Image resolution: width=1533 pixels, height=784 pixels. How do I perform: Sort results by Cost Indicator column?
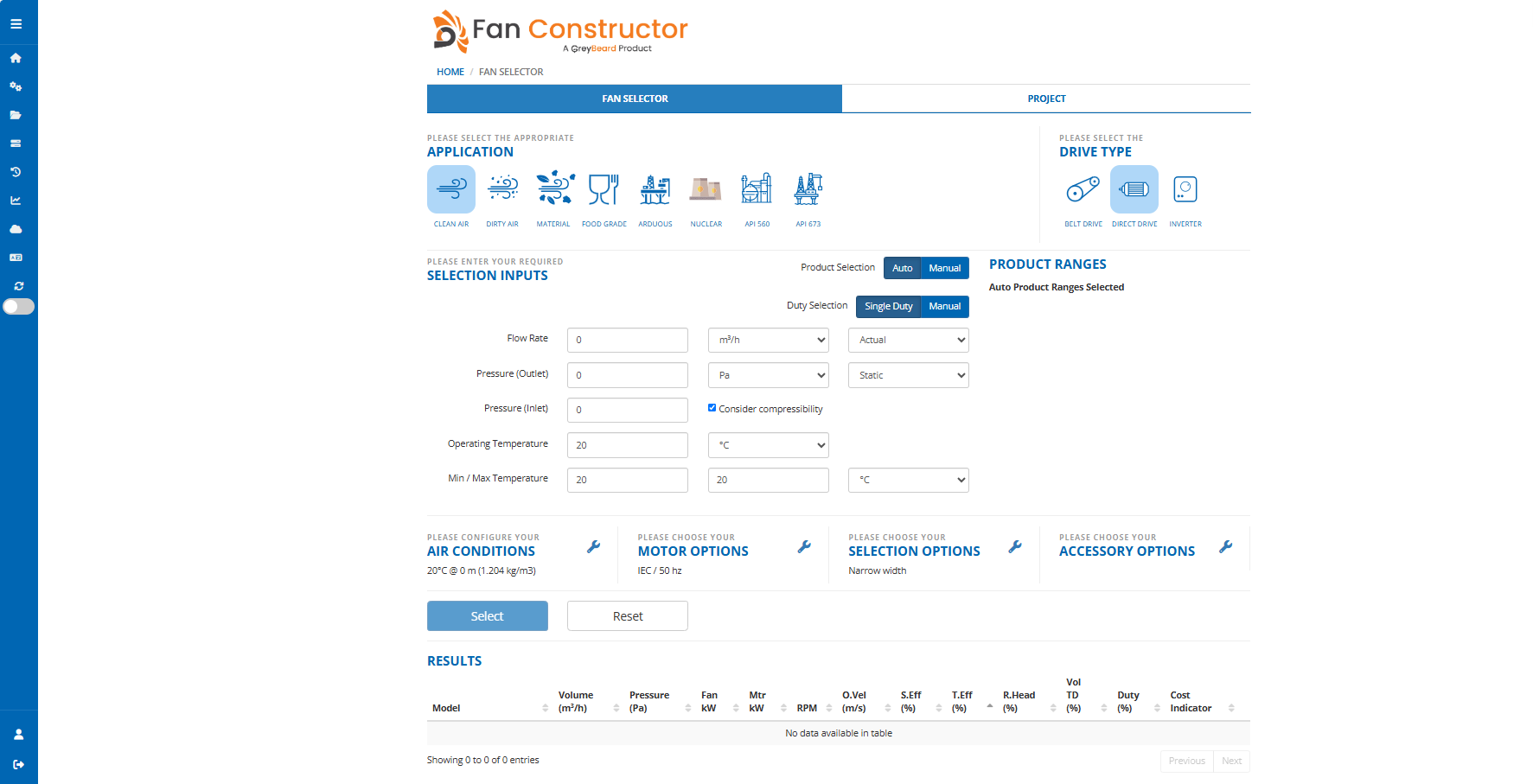pyautogui.click(x=1202, y=701)
